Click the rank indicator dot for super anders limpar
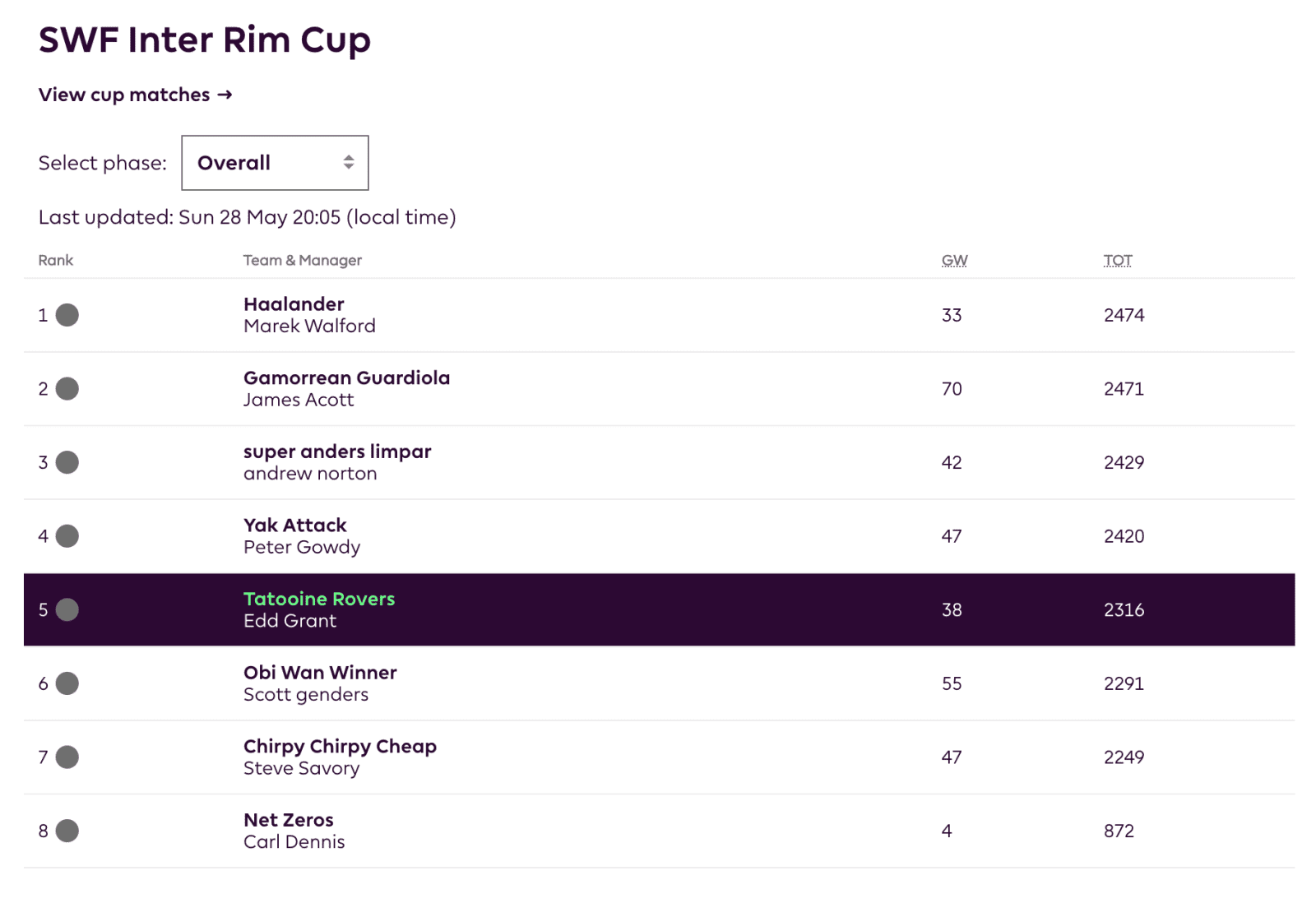Screen dimensions: 1316x903 point(67,462)
